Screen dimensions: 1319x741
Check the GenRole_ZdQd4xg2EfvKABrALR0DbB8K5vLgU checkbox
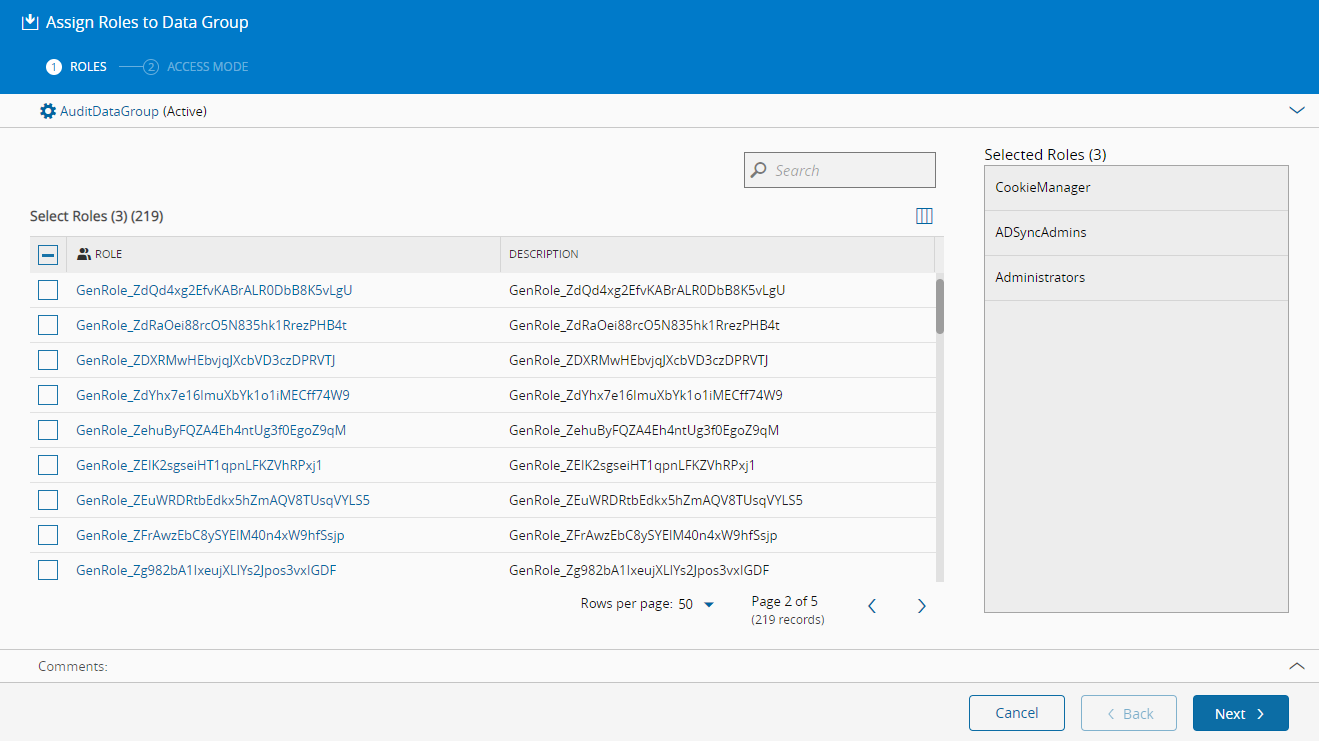(48, 290)
